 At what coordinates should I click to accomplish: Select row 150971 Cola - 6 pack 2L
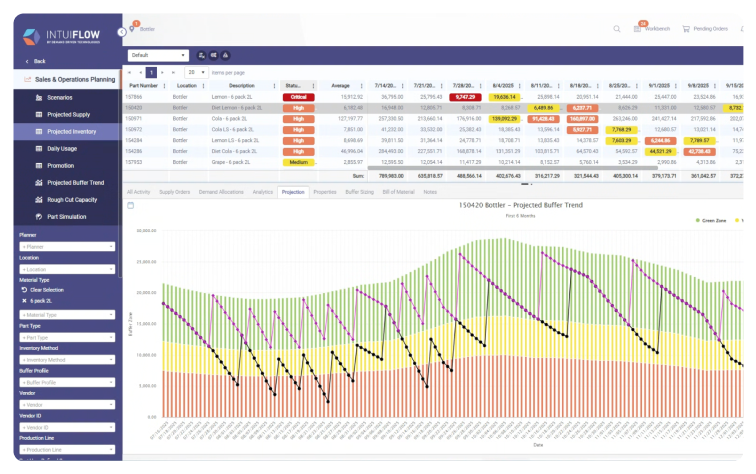click(x=433, y=119)
